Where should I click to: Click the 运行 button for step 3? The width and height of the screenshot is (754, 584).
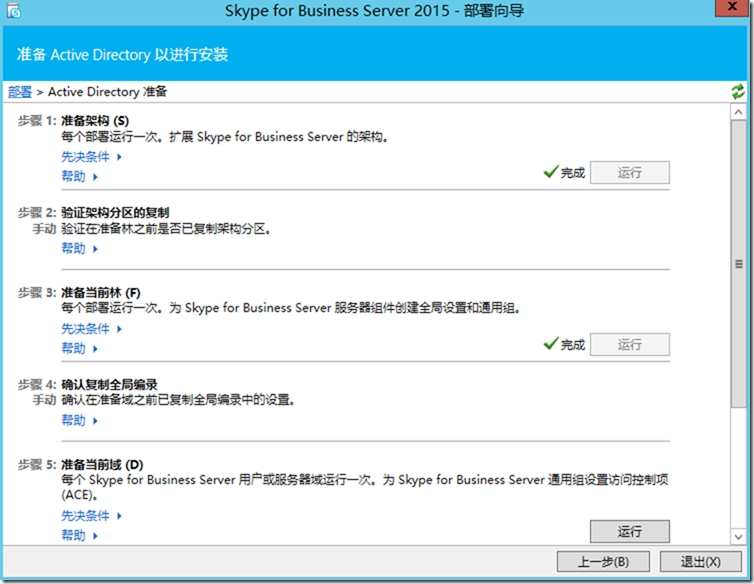(629, 344)
